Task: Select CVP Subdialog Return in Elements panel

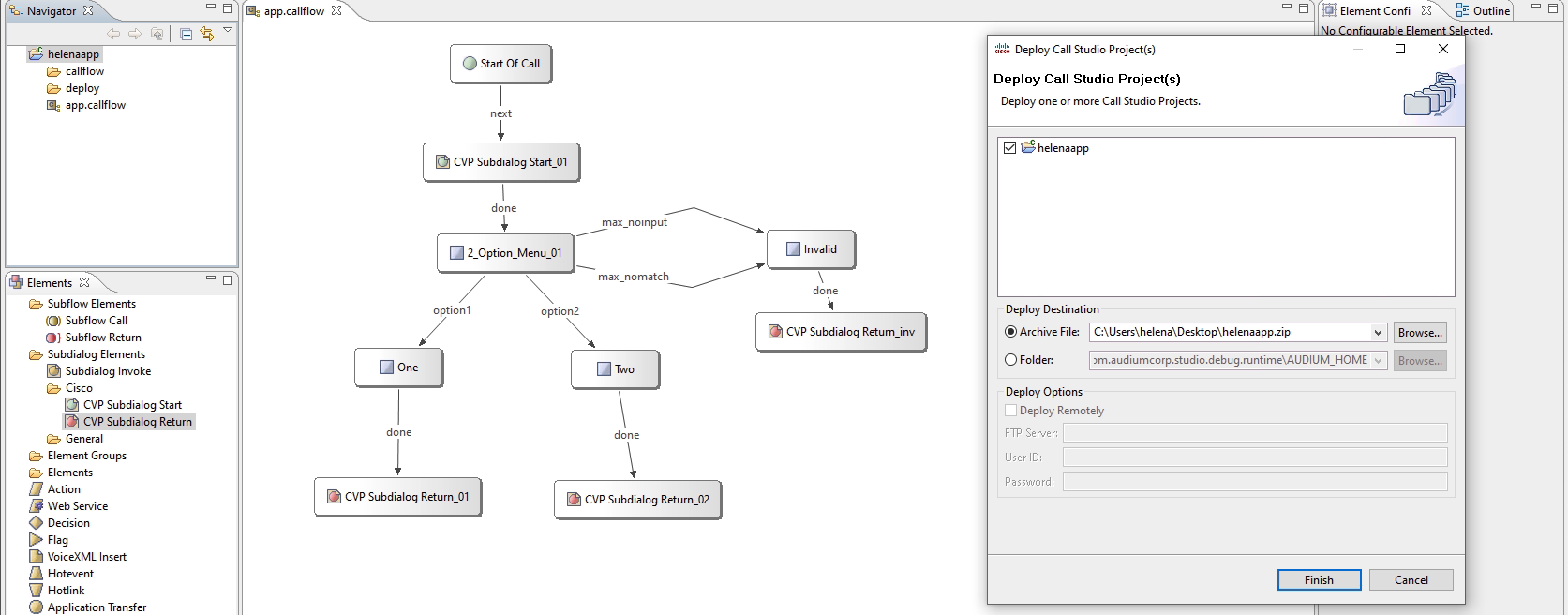Action: click(x=128, y=422)
